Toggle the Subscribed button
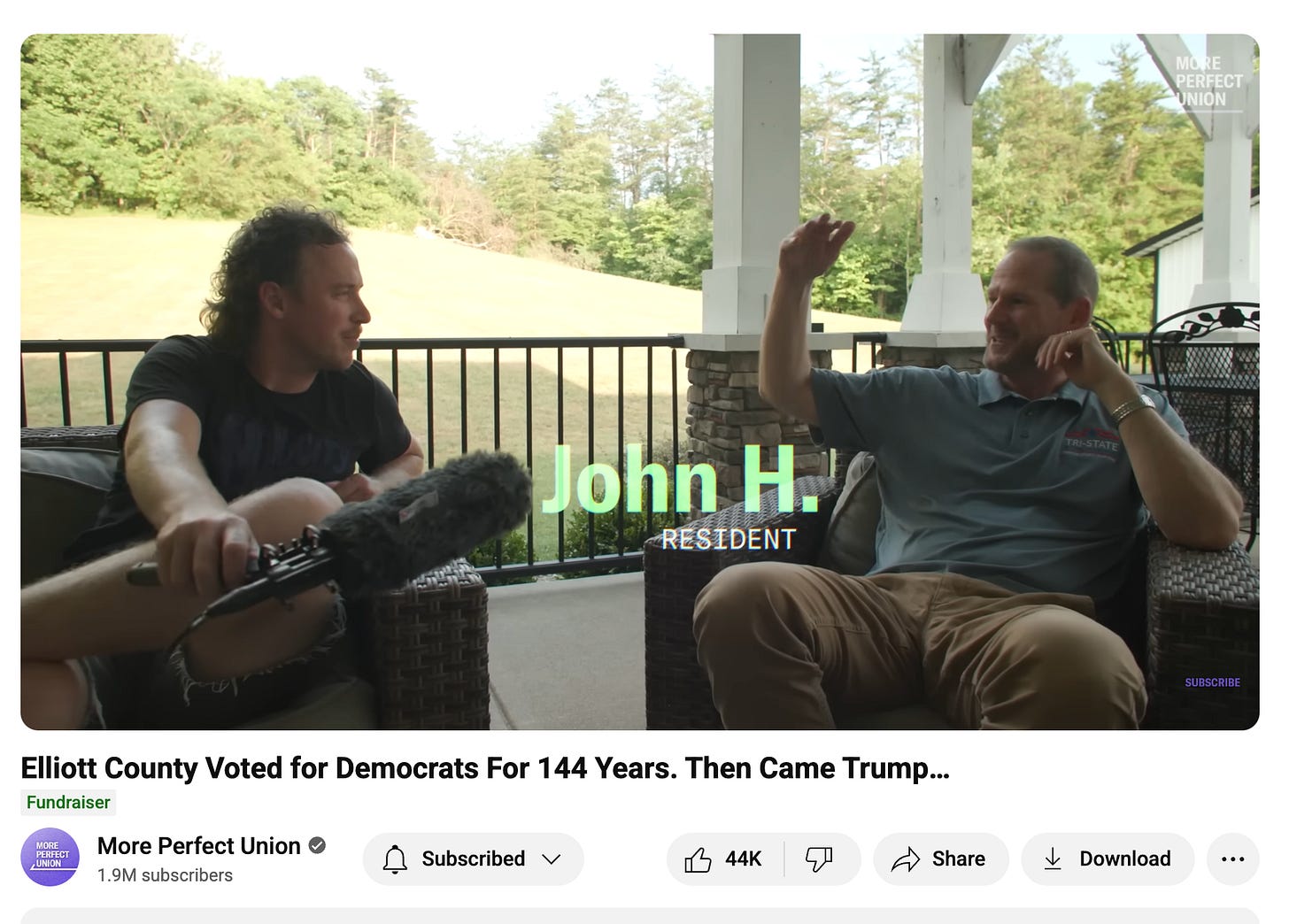Viewport: 1289px width, 924px height. click(474, 859)
